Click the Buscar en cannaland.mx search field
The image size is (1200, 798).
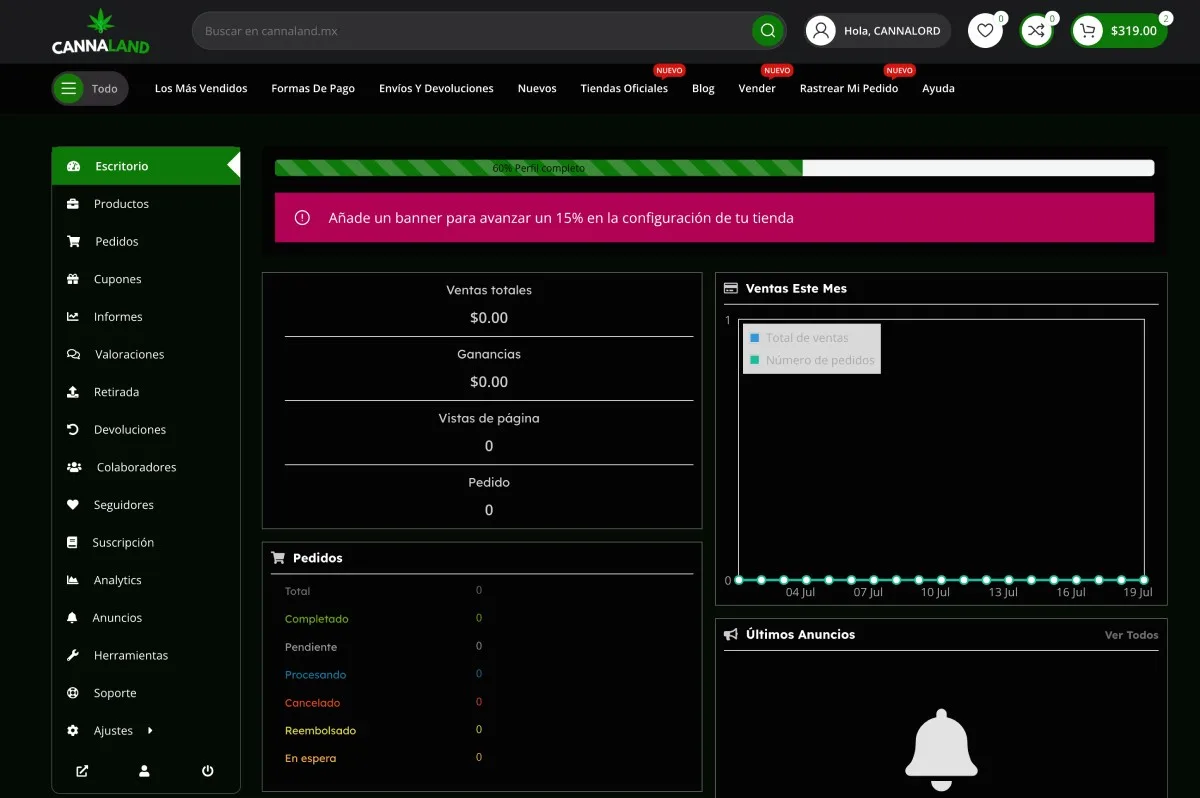[x=472, y=31]
